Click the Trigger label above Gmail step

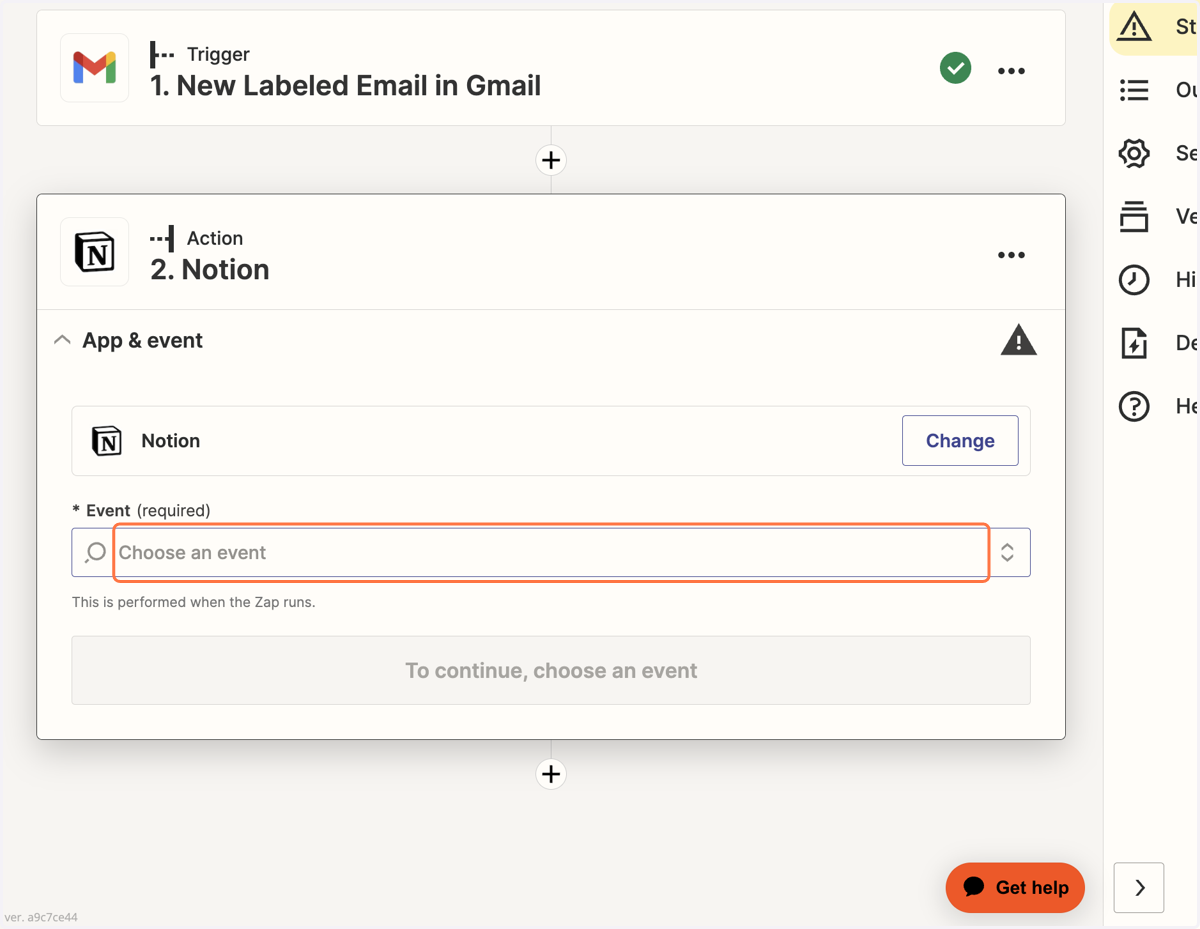click(218, 54)
